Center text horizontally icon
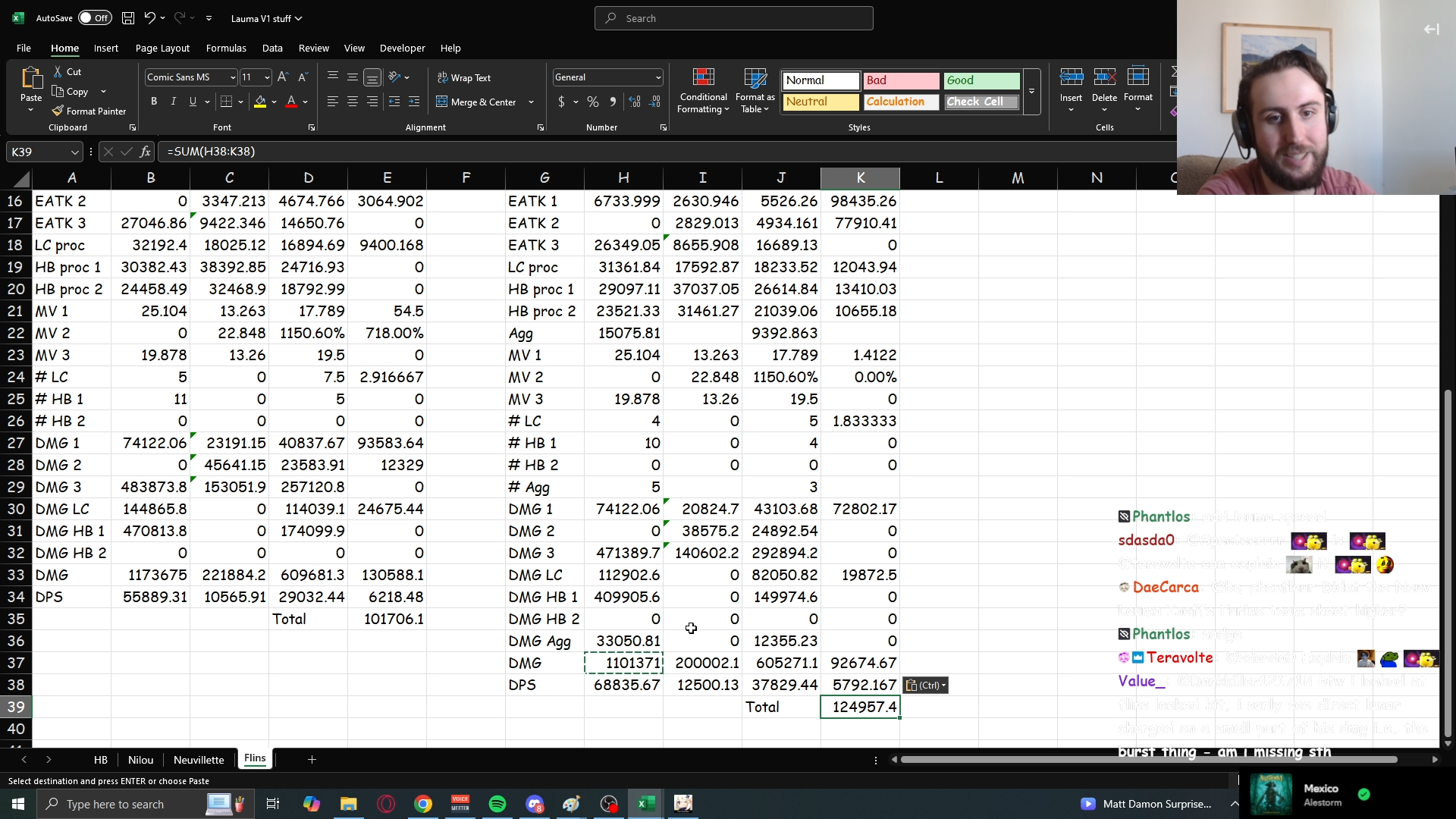This screenshot has width=1456, height=819. click(352, 102)
